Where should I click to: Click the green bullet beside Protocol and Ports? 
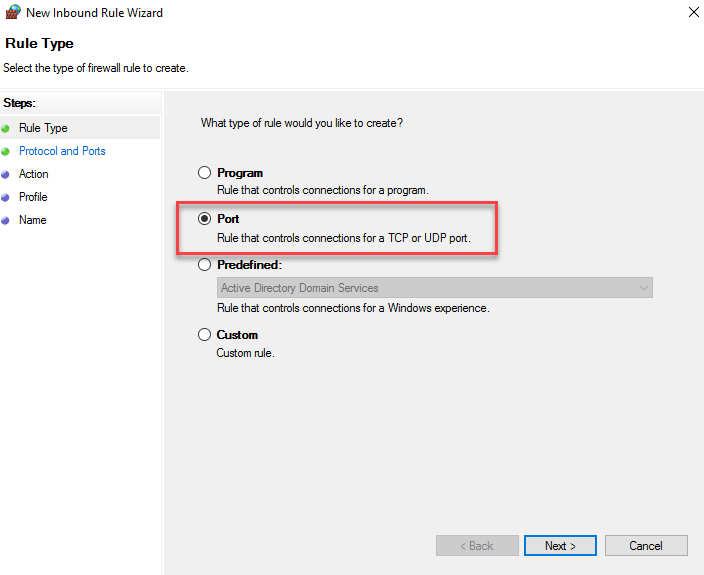point(5,152)
